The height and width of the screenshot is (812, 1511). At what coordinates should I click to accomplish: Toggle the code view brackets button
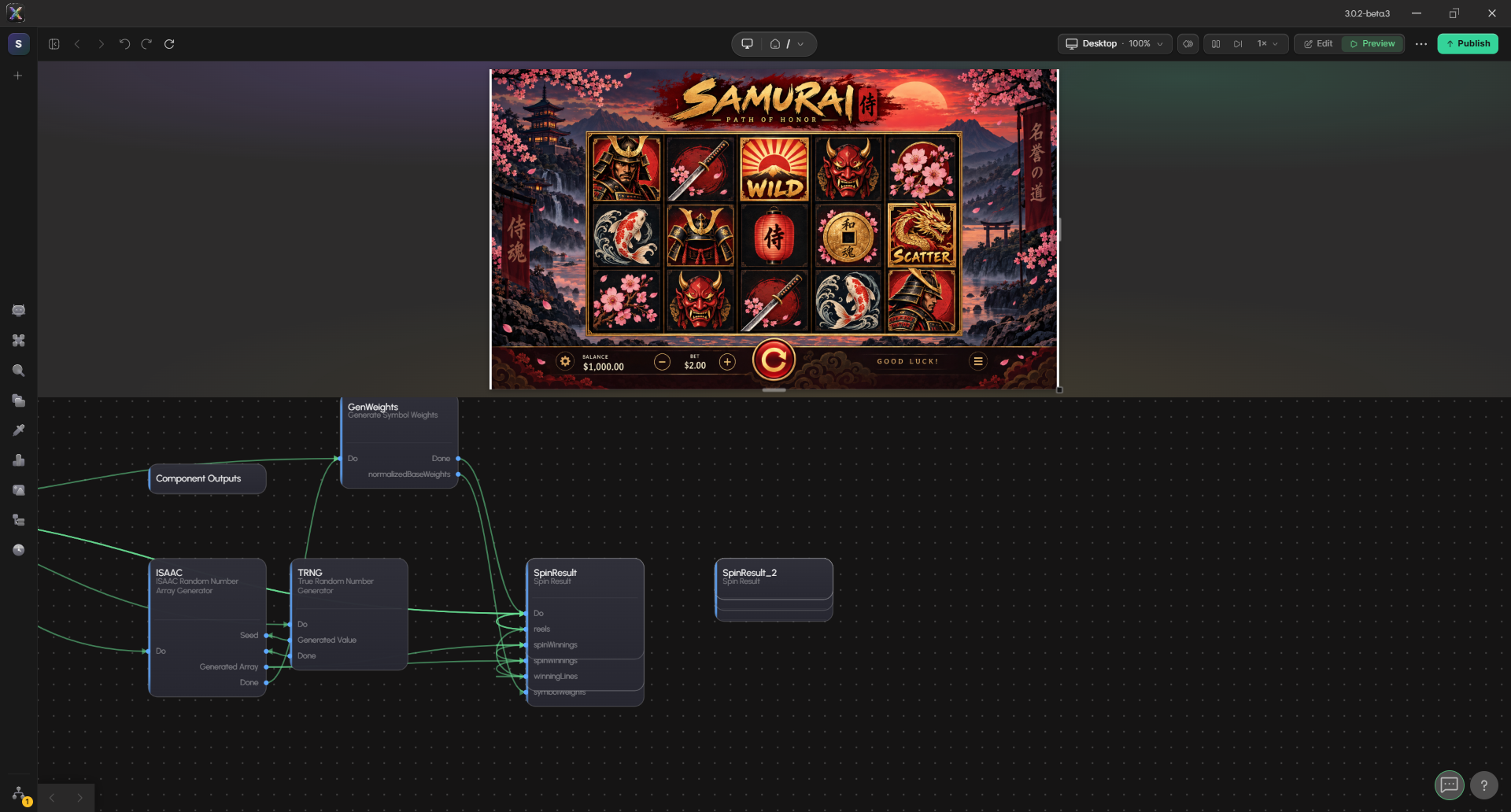1188,44
